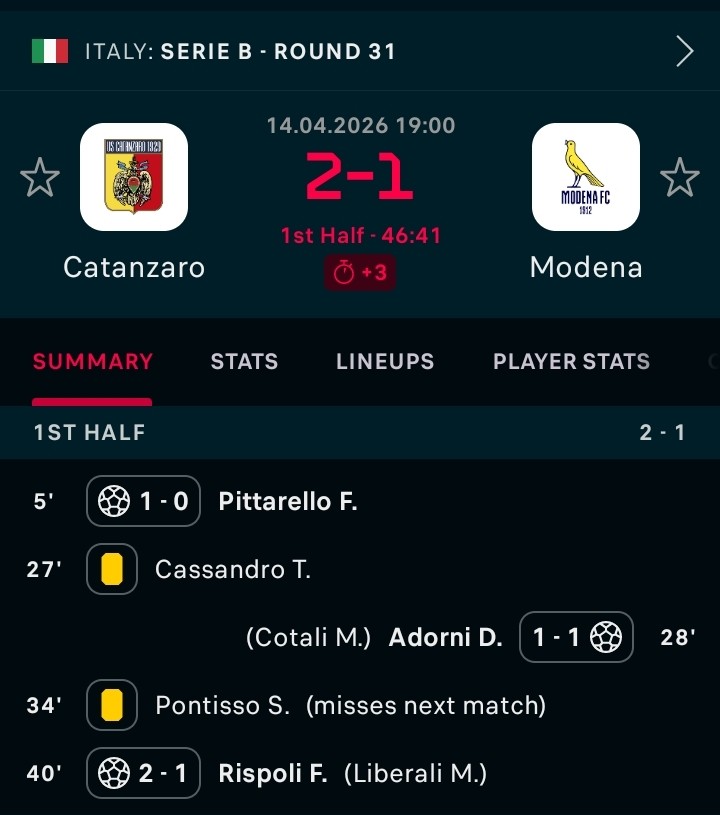Switch to the STATS tab
Viewport: 720px width, 815px height.
[x=244, y=362]
